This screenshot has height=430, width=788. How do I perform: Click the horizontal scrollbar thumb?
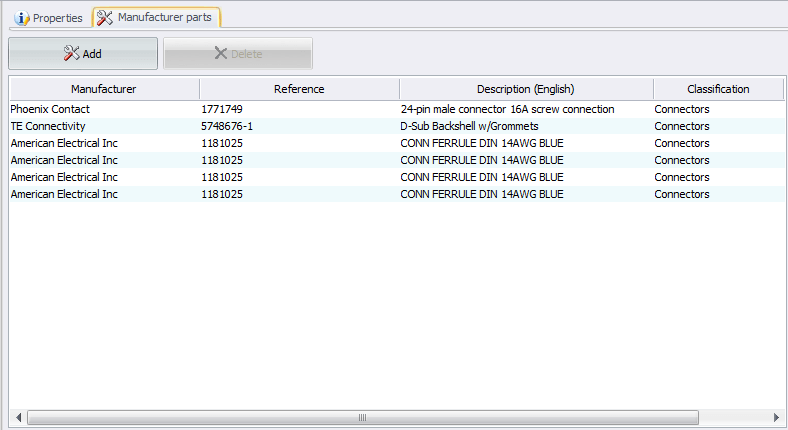(363, 417)
